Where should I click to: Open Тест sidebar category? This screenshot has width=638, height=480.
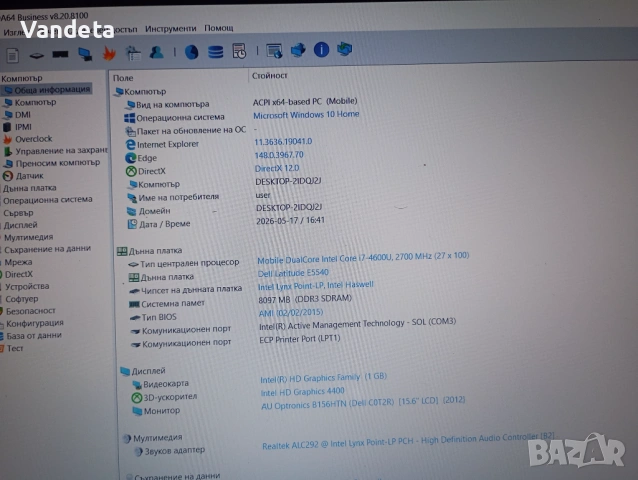click(15, 348)
